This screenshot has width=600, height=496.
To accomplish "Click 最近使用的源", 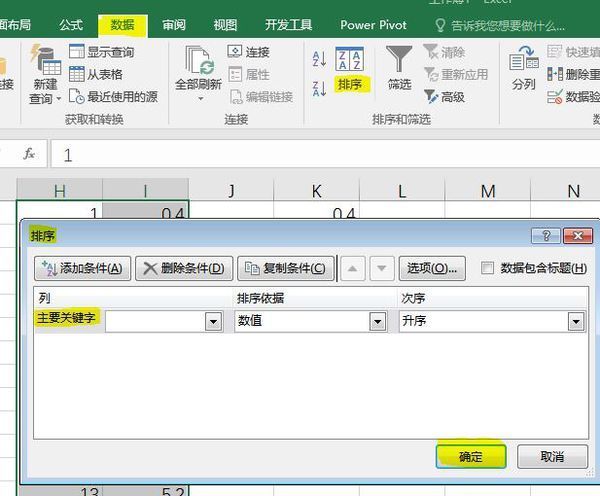I will (113, 96).
